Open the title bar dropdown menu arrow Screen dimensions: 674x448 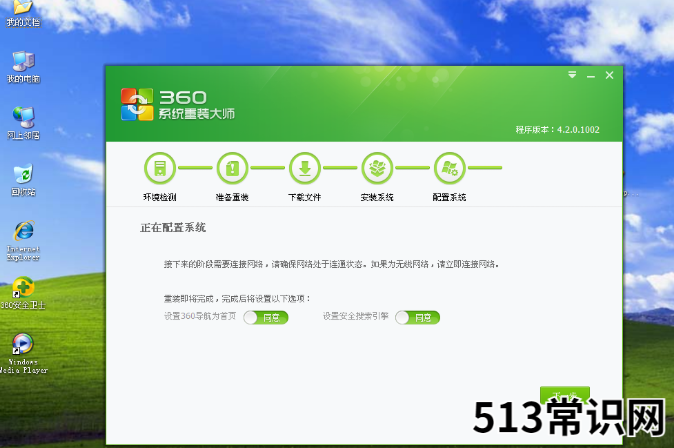click(572, 75)
